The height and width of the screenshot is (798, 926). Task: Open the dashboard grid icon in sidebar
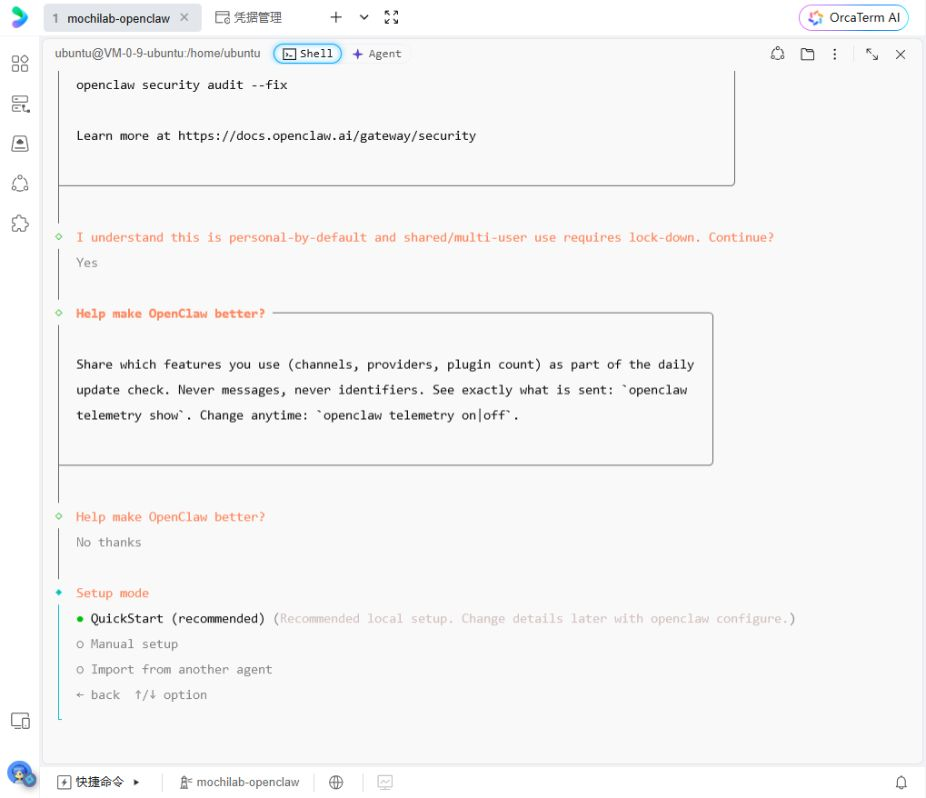[x=20, y=63]
